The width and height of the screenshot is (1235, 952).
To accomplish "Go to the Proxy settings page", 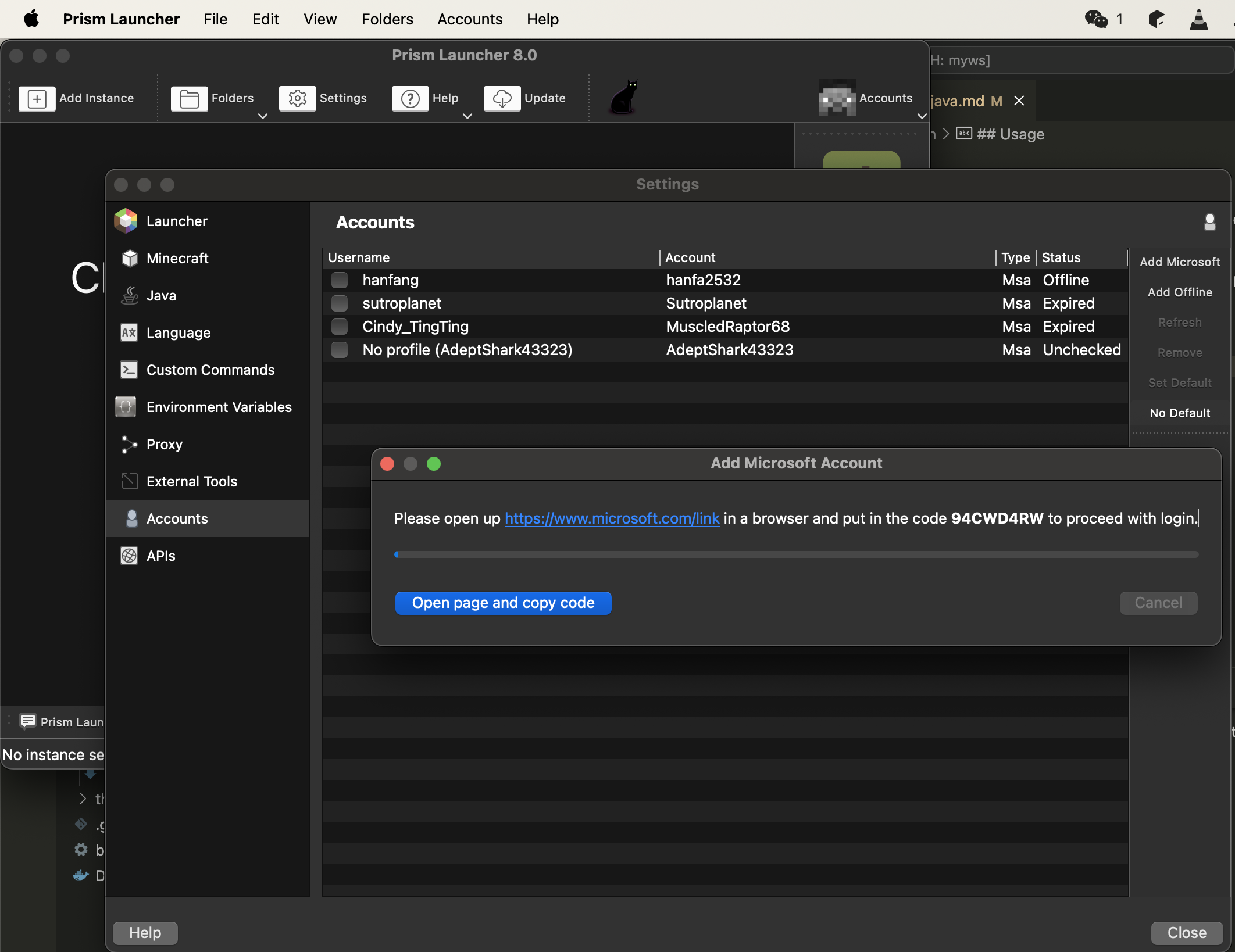I will [164, 444].
